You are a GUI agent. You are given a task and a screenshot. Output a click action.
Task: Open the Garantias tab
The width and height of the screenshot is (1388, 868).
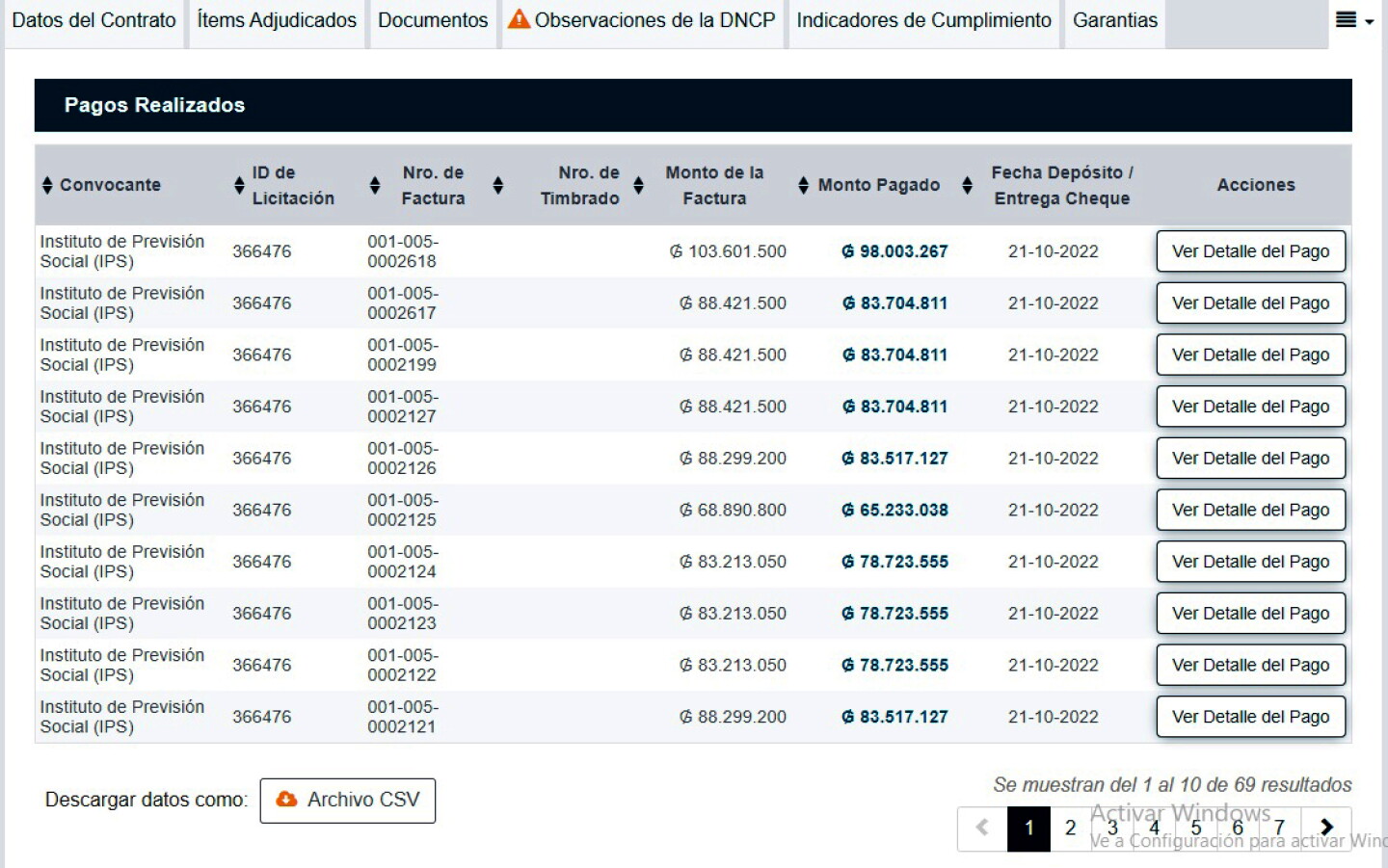coord(1115,20)
